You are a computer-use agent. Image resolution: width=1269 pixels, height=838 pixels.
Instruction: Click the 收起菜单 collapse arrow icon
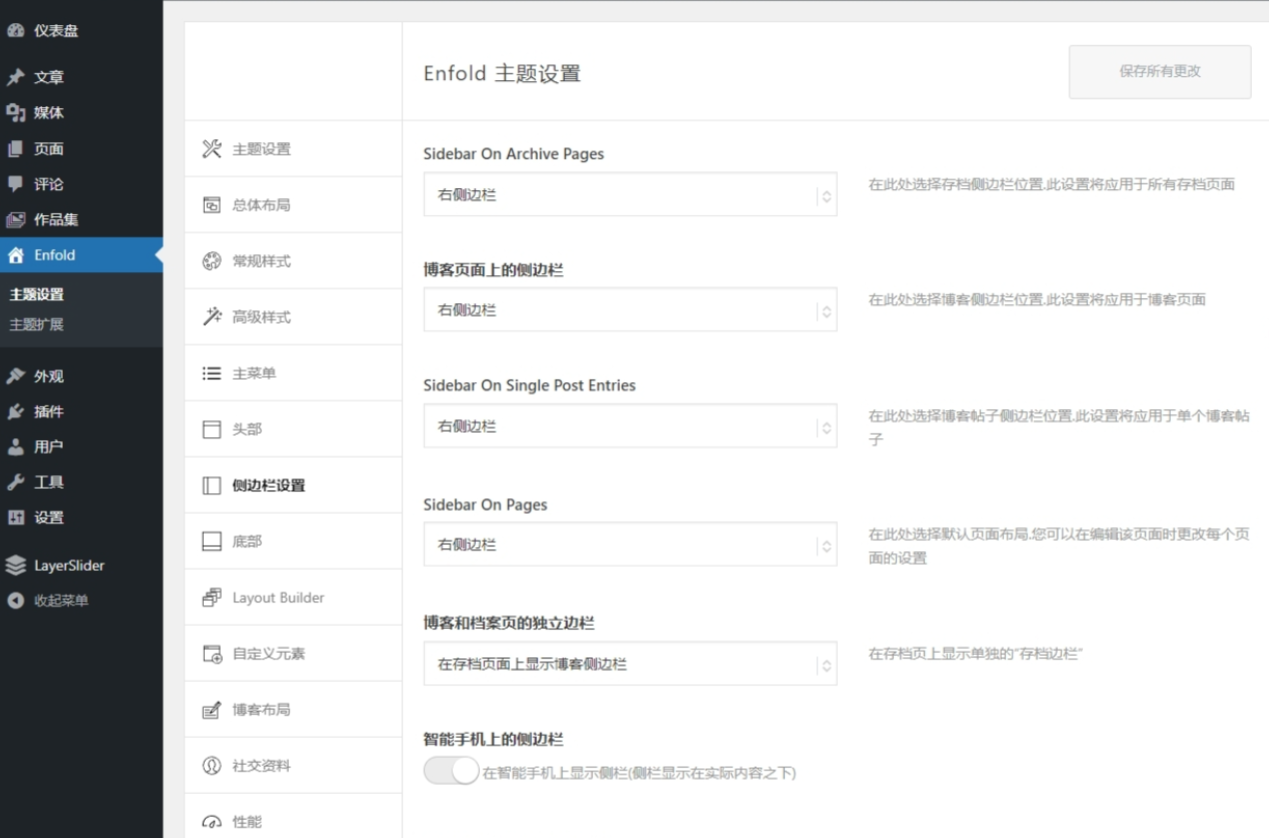(15, 601)
